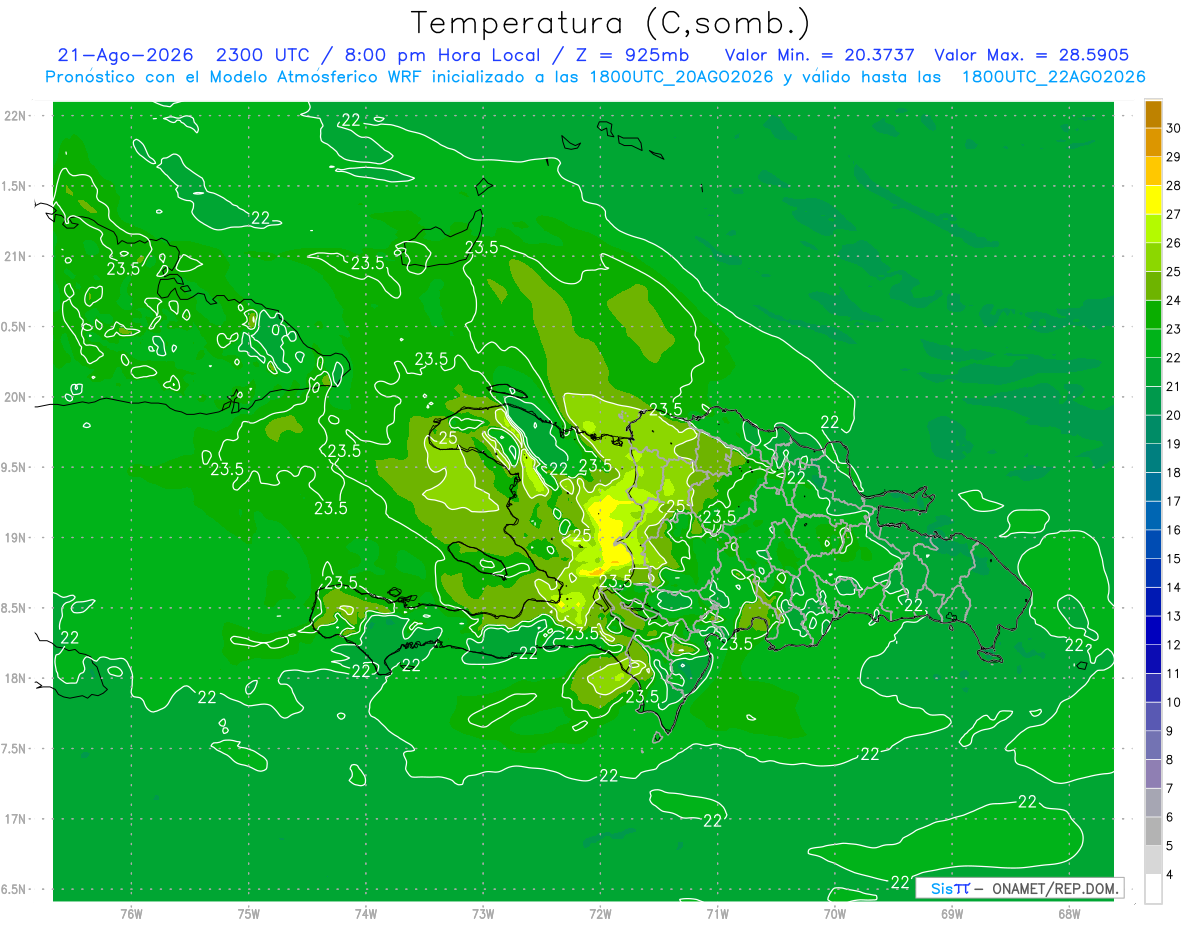This screenshot has height=927, width=1200.
Task: Click the '21N' latitude axis label
Action: 16,256
